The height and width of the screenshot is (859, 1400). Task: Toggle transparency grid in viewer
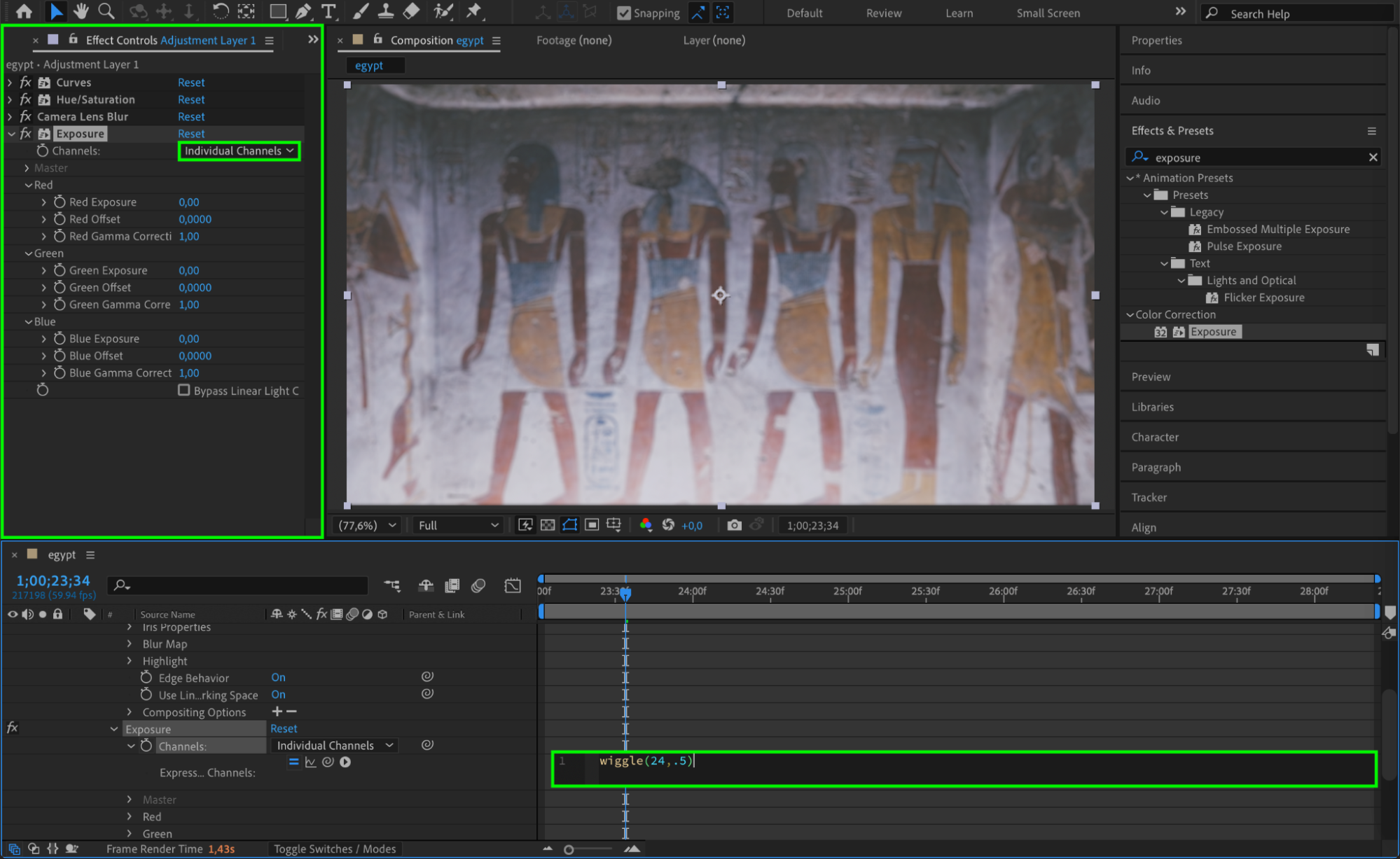click(x=548, y=525)
